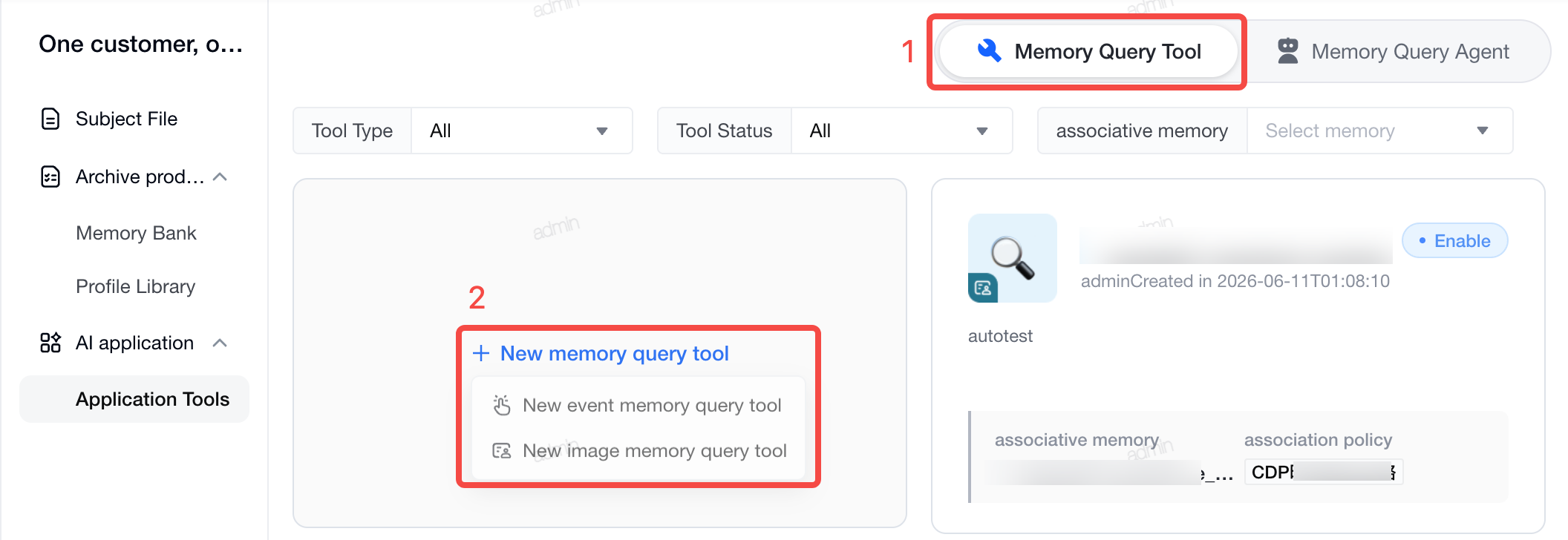1568x540 pixels.
Task: Open the Tool Status dropdown
Action: coord(901,131)
